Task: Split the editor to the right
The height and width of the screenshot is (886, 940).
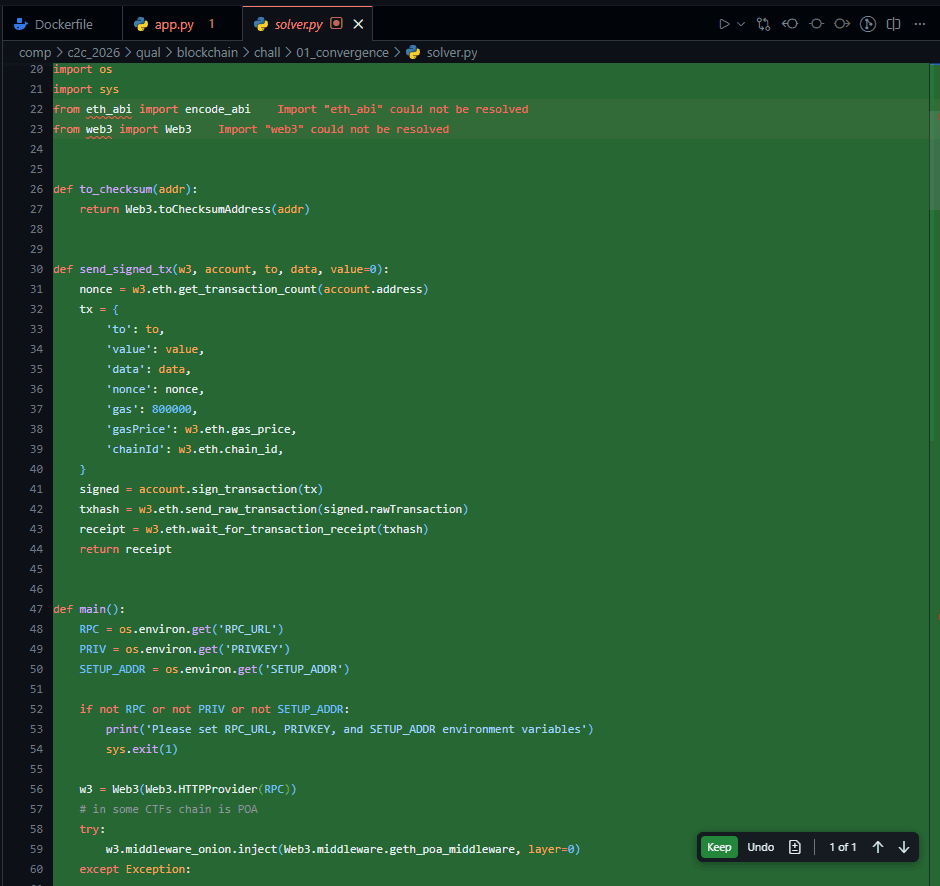Action: click(x=894, y=23)
